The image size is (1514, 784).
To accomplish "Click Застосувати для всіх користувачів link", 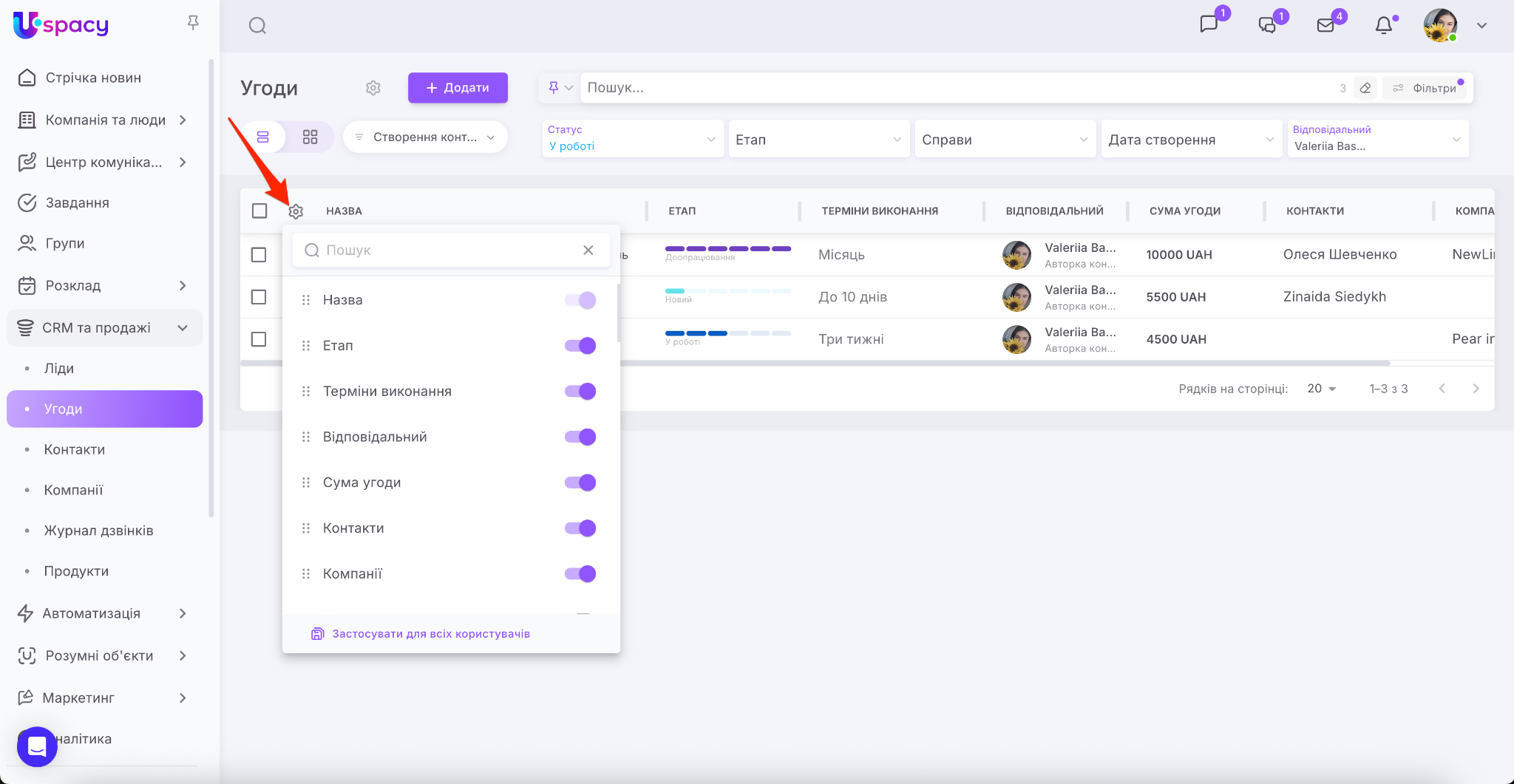I will 430,634.
